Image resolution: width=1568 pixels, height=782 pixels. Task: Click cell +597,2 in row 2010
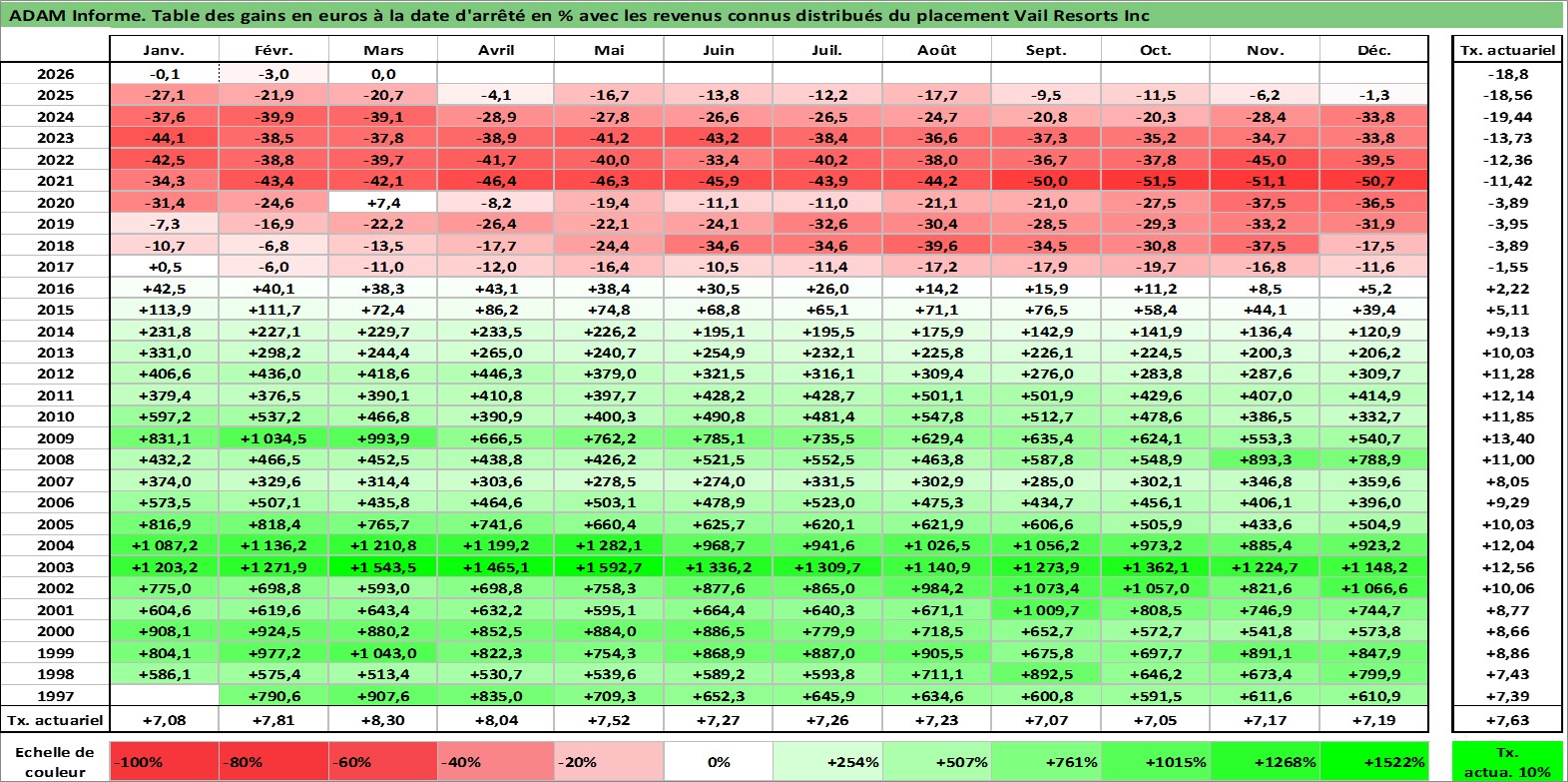164,416
